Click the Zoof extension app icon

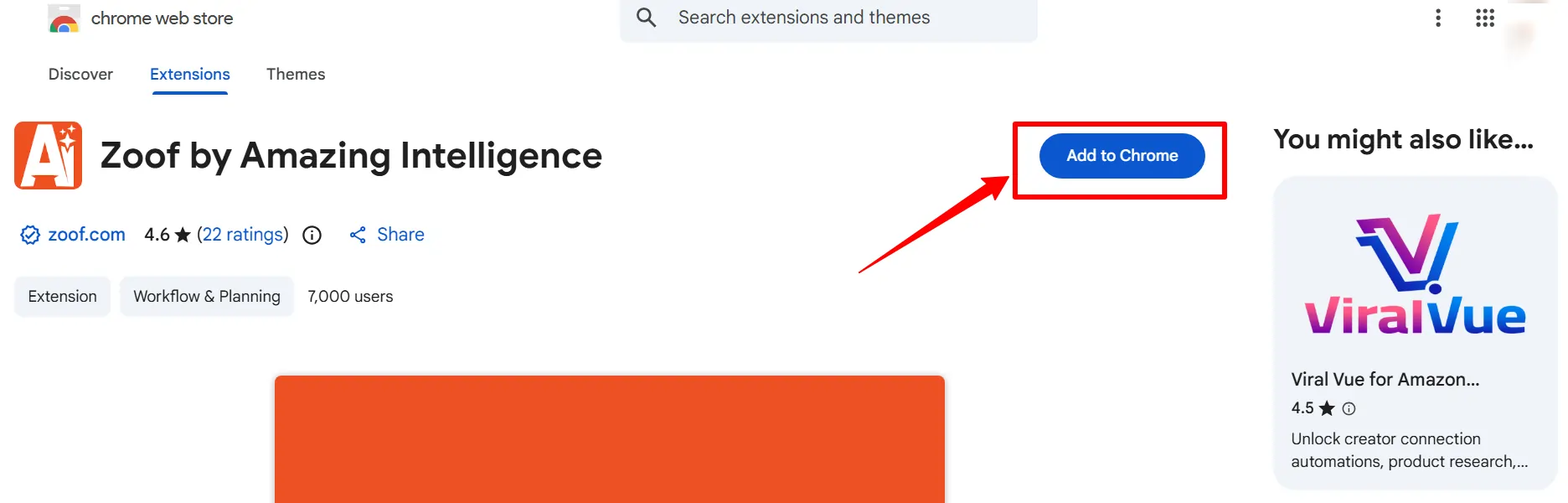coord(48,155)
